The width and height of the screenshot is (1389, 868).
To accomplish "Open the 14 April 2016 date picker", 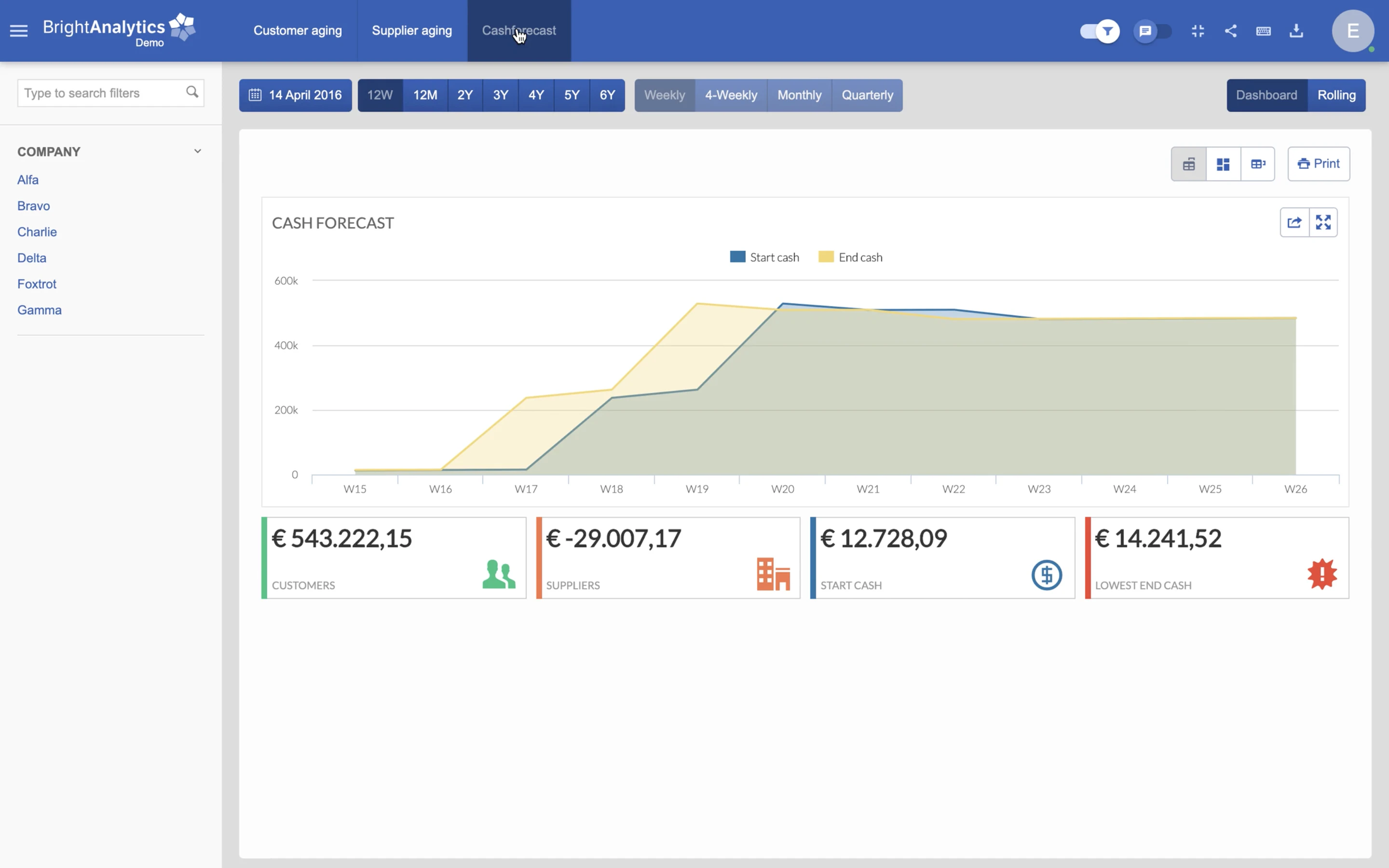I will click(295, 95).
